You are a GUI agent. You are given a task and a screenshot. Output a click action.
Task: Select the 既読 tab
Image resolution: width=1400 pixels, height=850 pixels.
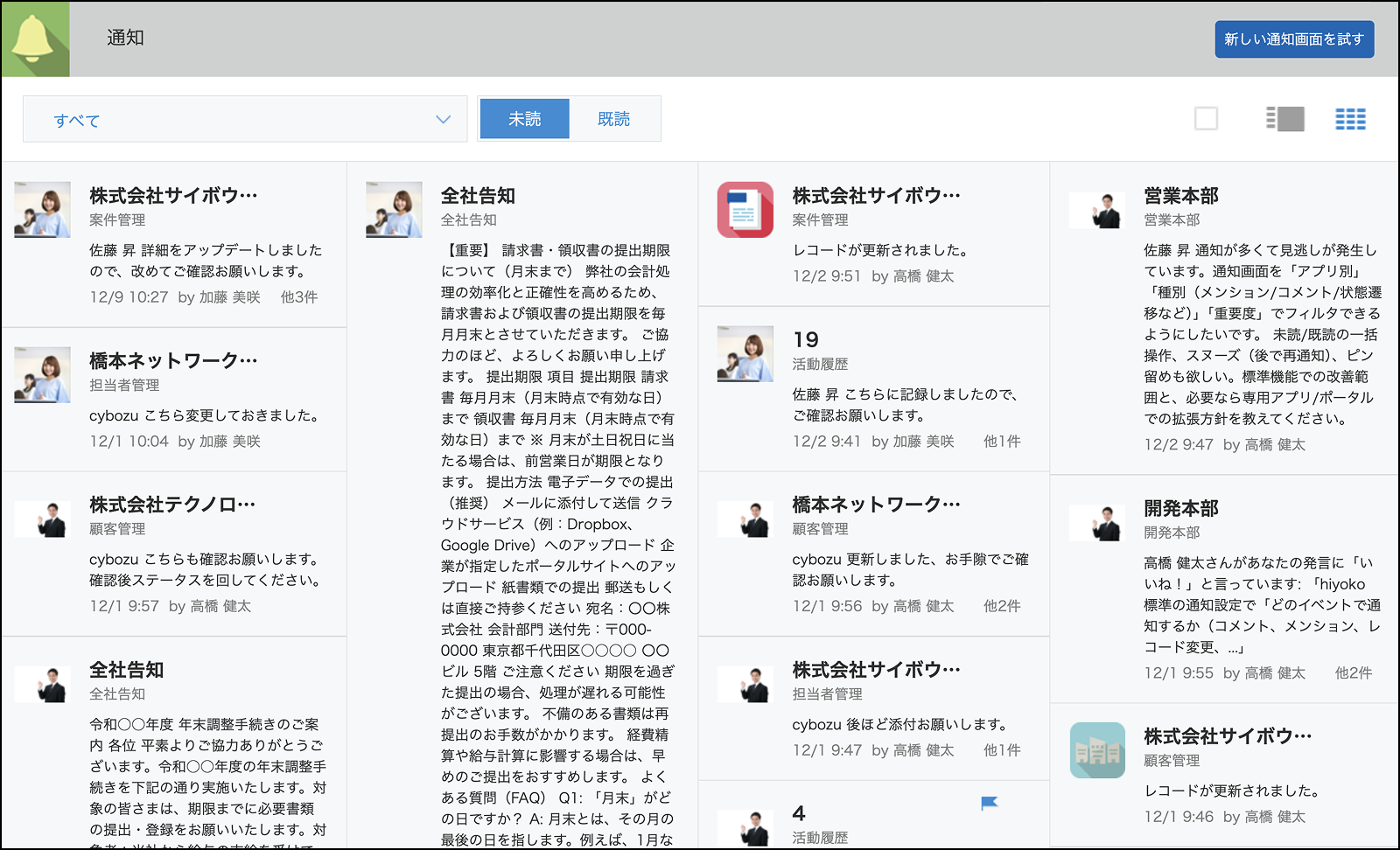[615, 118]
